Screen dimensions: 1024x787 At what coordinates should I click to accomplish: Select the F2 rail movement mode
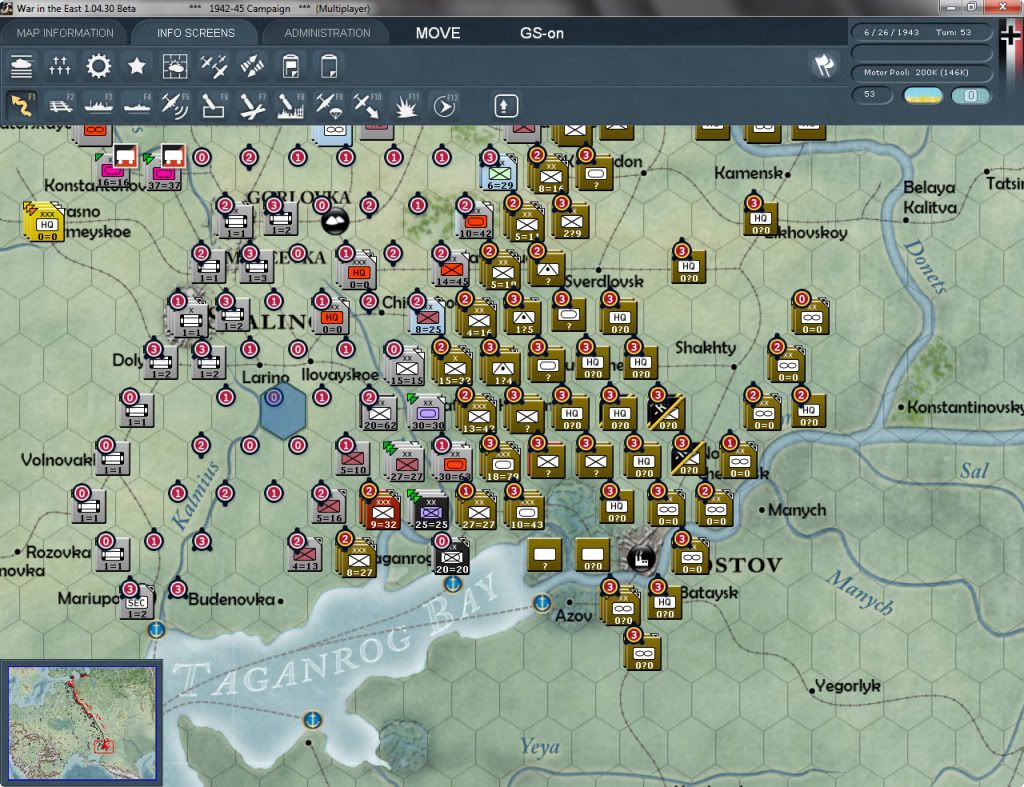60,105
